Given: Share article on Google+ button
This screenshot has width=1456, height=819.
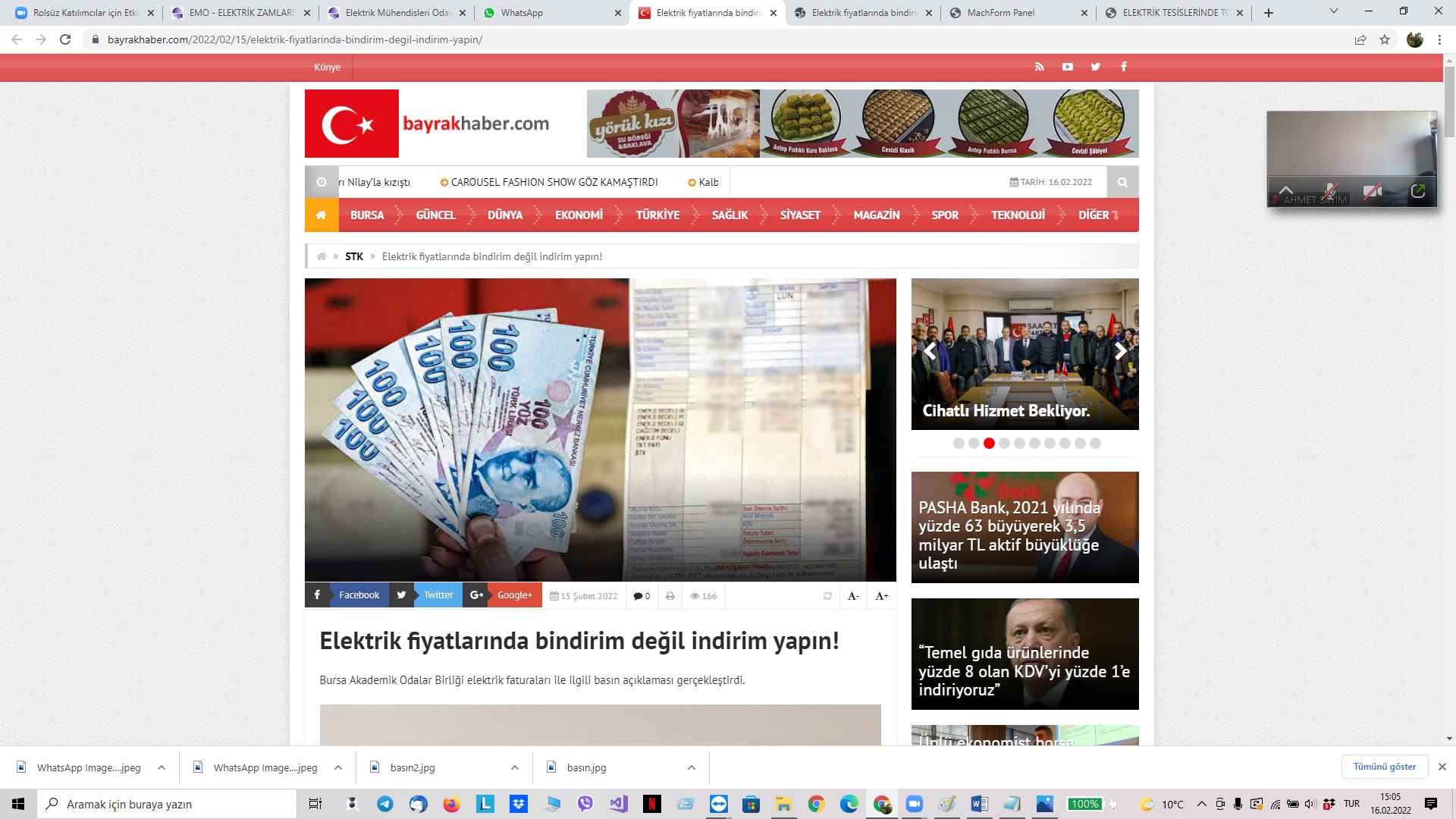Looking at the screenshot, I should pyautogui.click(x=502, y=595).
